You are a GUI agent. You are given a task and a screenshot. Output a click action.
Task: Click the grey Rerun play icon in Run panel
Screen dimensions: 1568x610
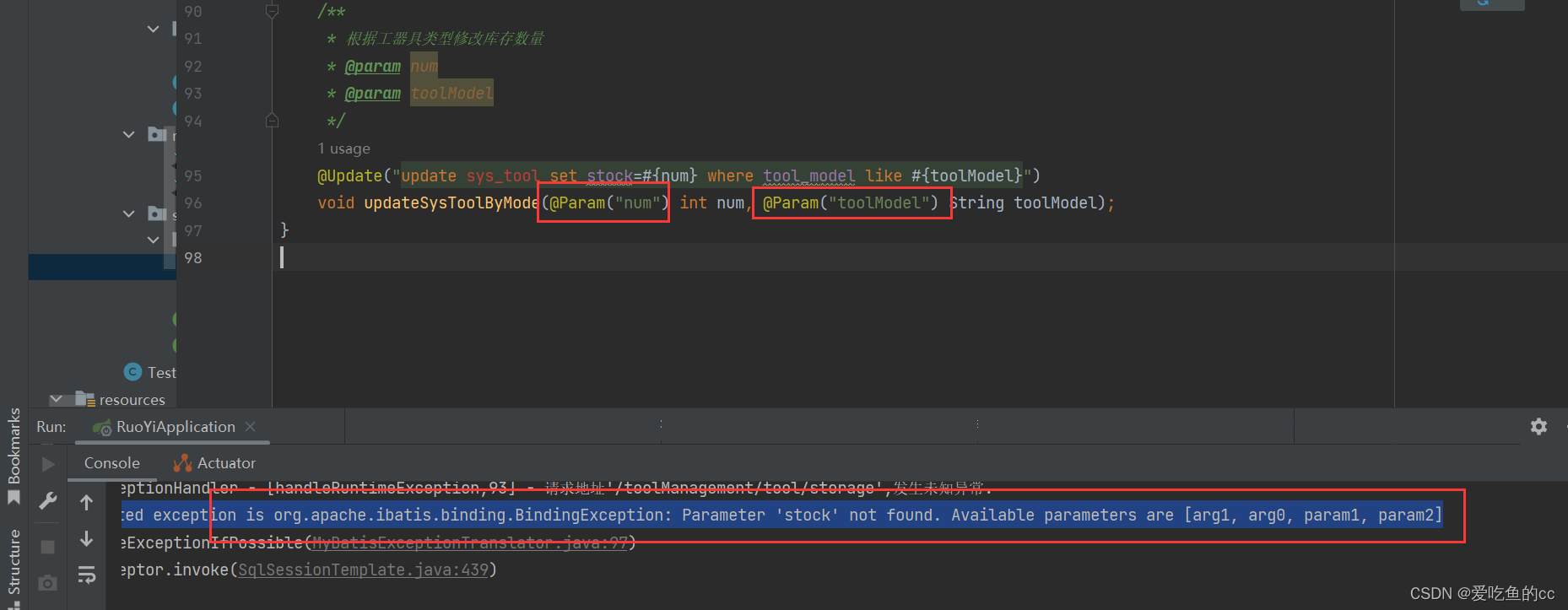click(48, 464)
